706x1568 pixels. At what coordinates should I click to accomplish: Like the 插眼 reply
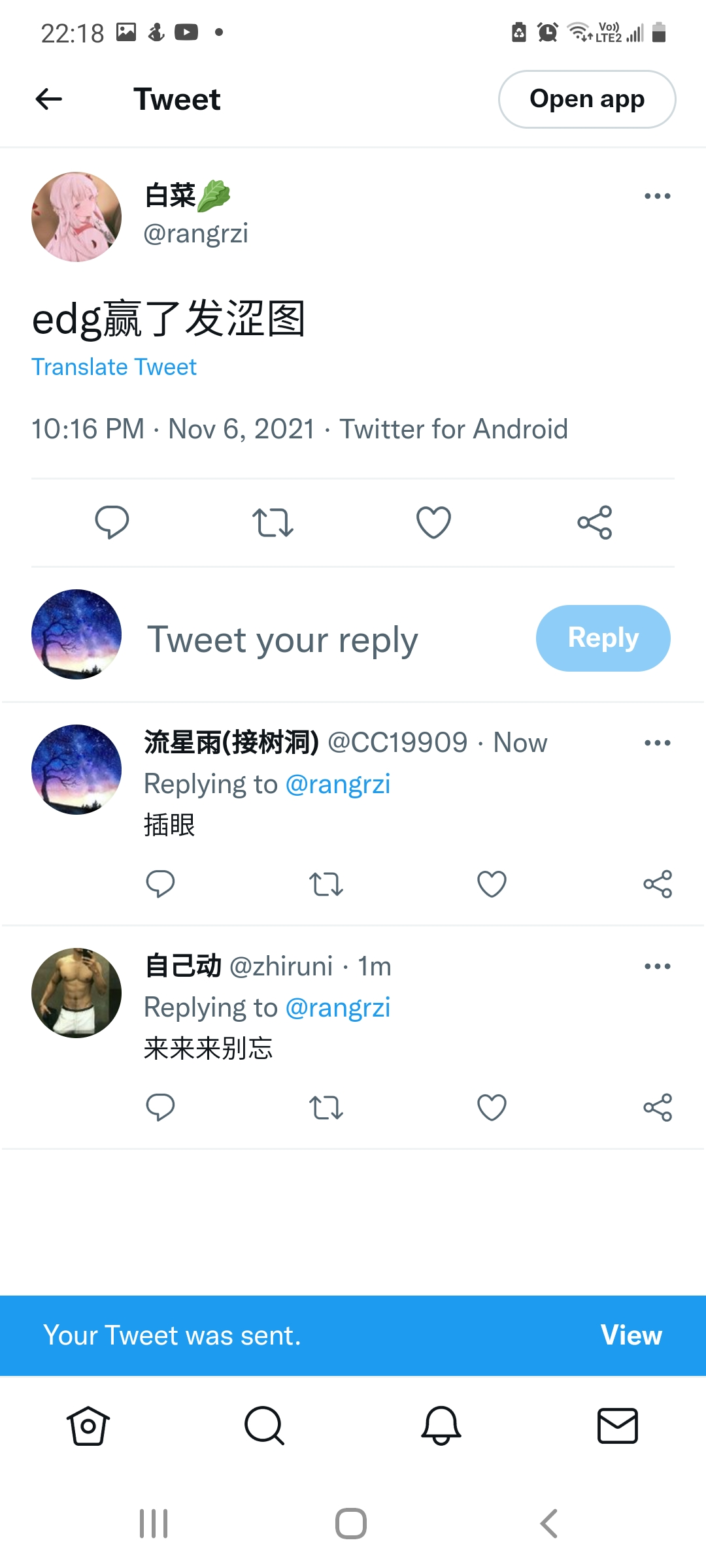click(x=492, y=884)
